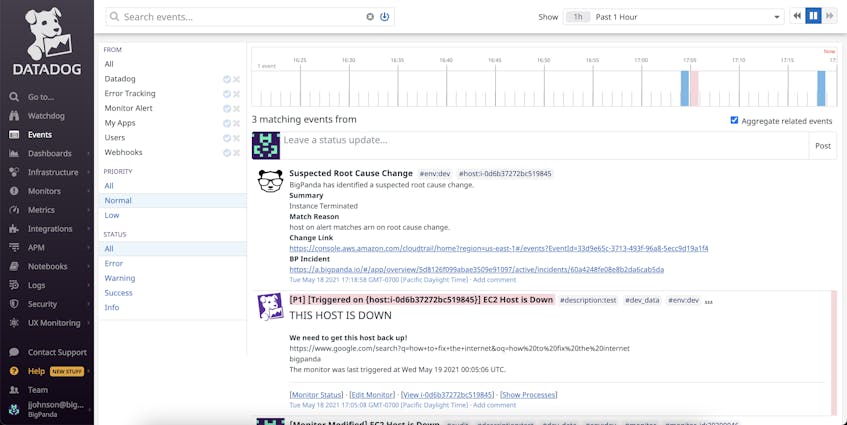
Task: Select the 1h time preset badge
Action: click(x=577, y=17)
